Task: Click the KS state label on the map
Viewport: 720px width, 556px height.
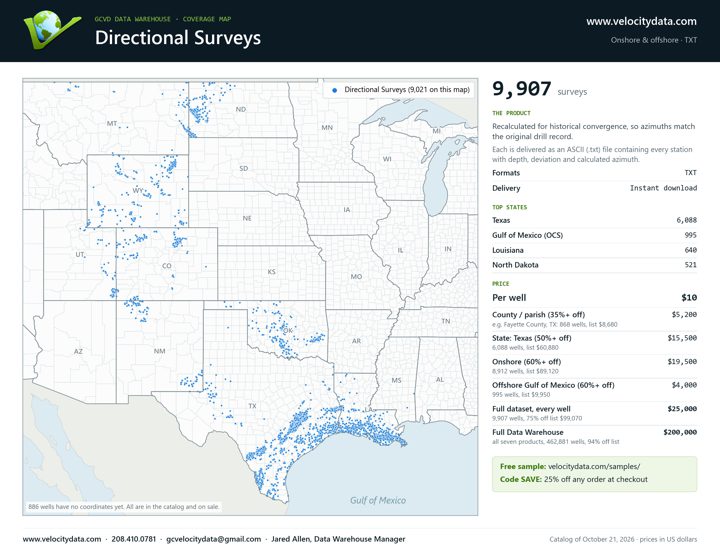Action: [x=271, y=272]
